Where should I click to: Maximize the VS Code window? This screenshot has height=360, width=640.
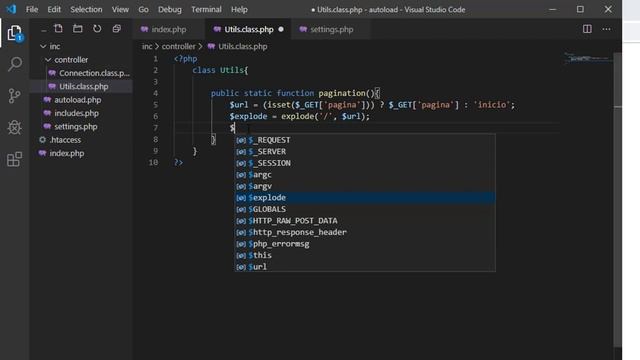(580, 9)
